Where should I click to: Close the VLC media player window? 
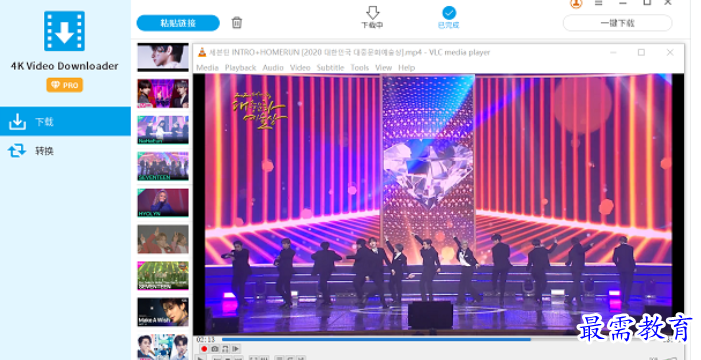pos(670,52)
